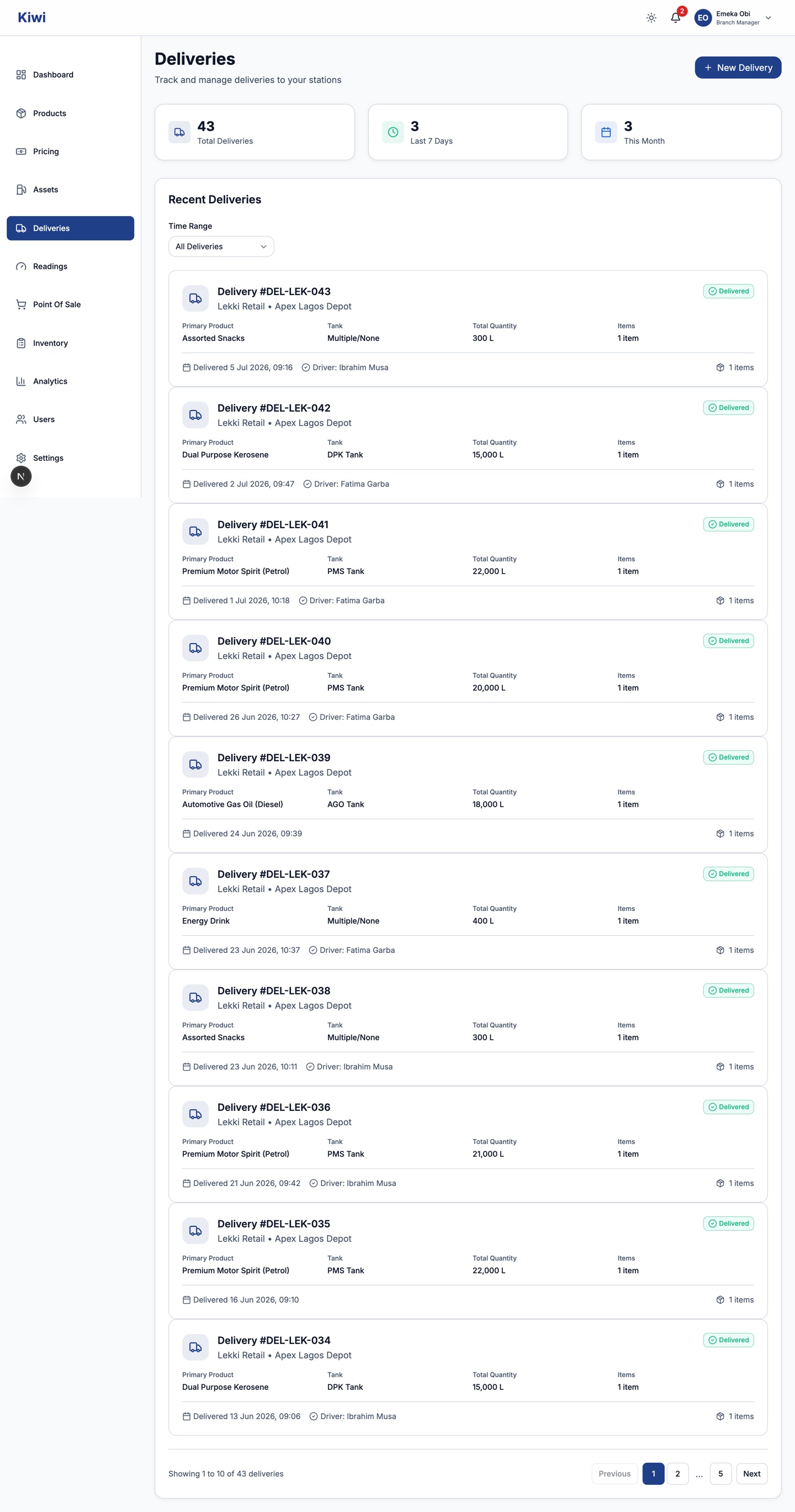
Task: Open Readings in the sidebar
Action: (71, 266)
